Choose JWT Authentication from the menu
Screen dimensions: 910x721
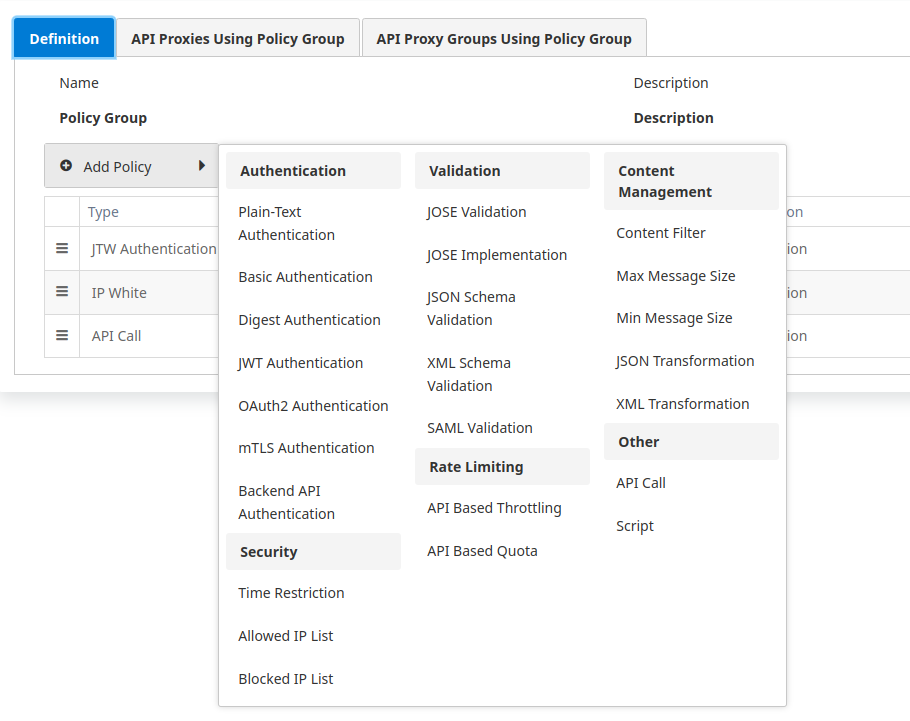(x=299, y=362)
